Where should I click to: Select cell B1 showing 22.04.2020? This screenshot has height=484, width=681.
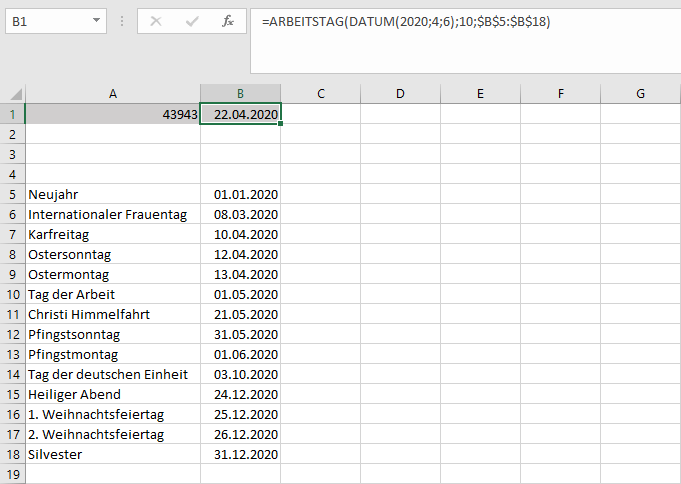pos(240,114)
